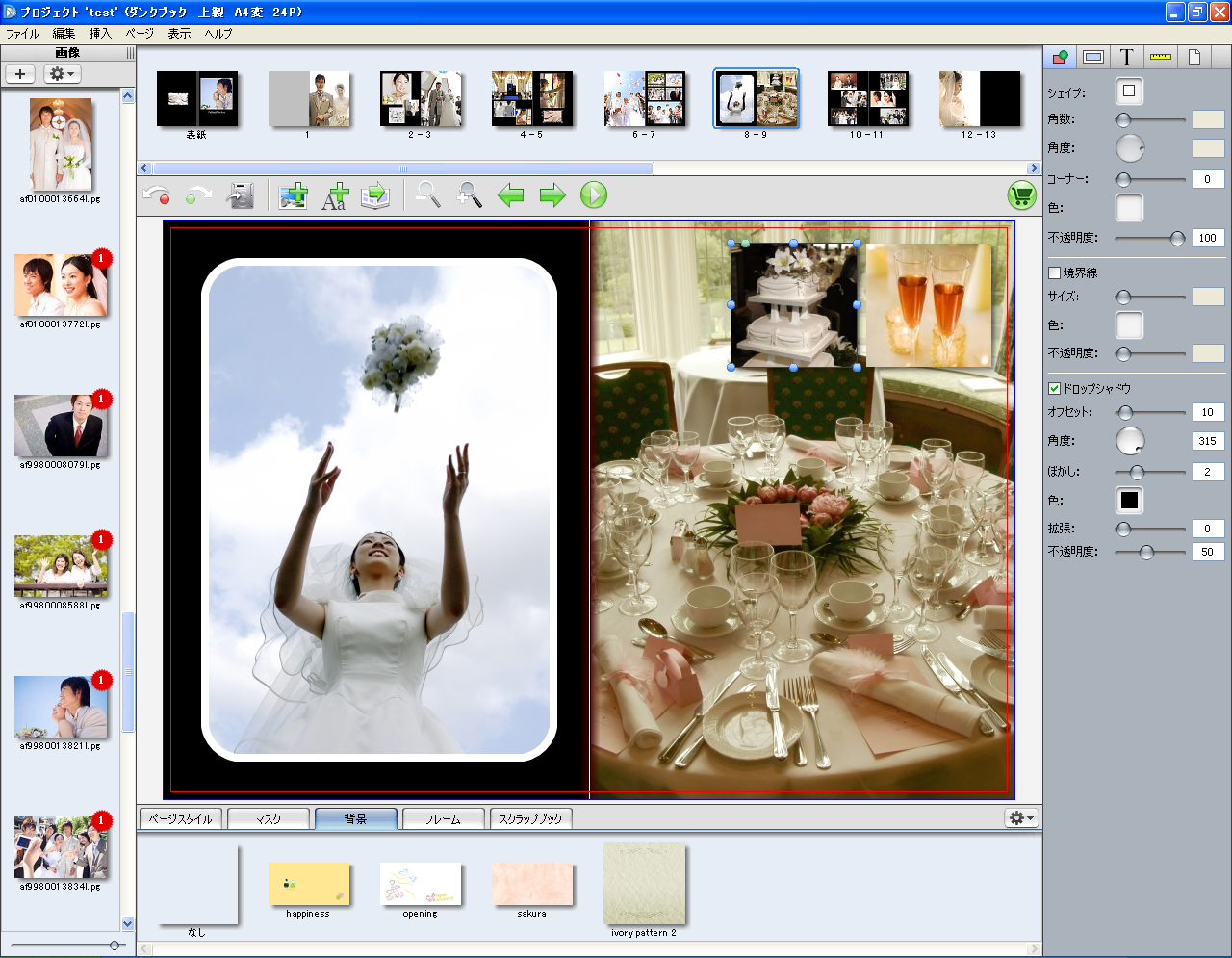Open the 挿入 menu

(x=100, y=34)
